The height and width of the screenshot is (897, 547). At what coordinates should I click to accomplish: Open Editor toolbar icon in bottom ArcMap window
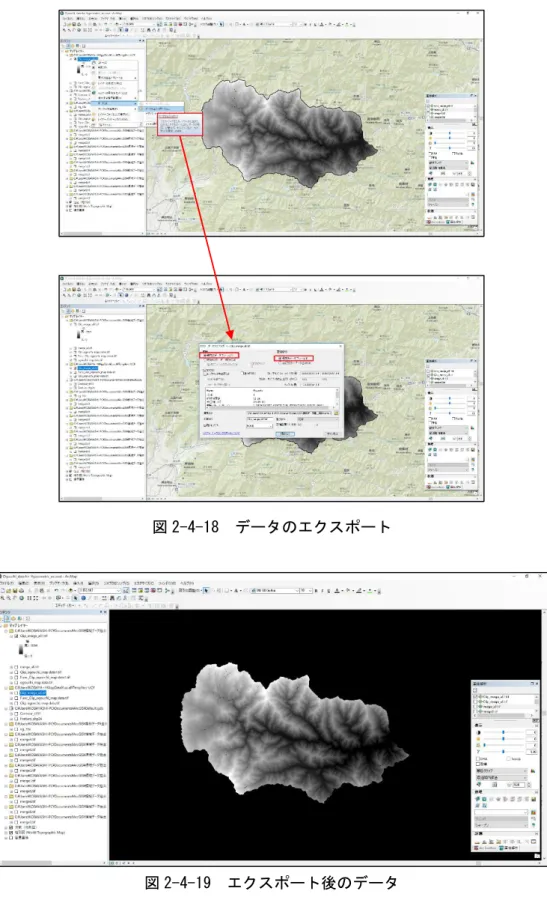[126, 590]
